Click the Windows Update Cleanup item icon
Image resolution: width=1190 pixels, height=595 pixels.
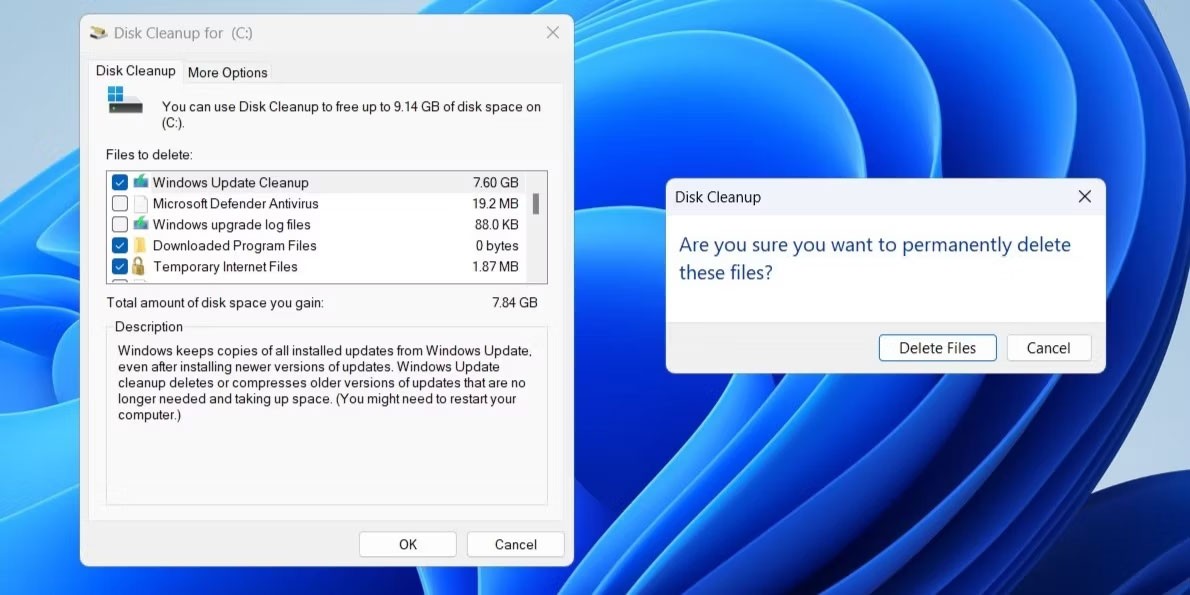click(x=140, y=182)
